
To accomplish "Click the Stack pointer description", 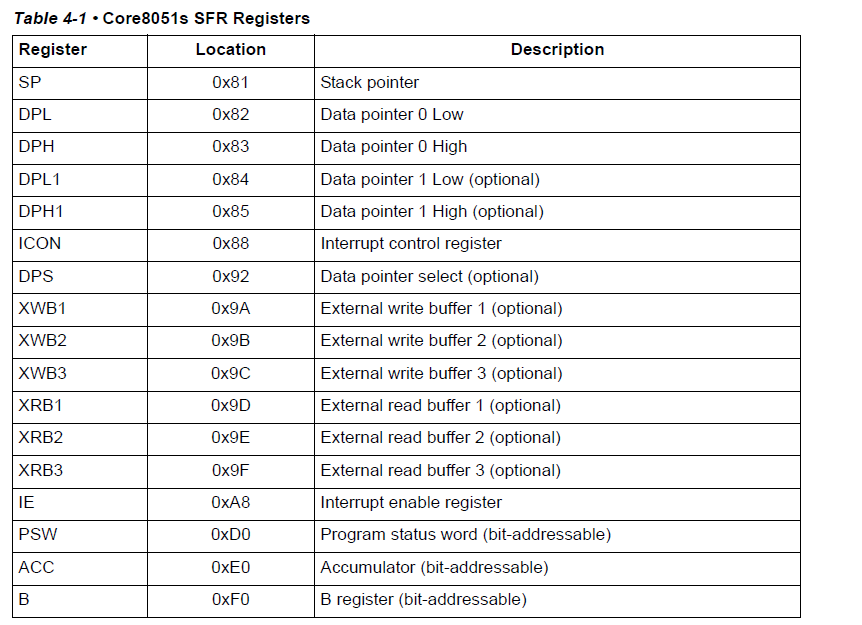I will (x=370, y=82).
